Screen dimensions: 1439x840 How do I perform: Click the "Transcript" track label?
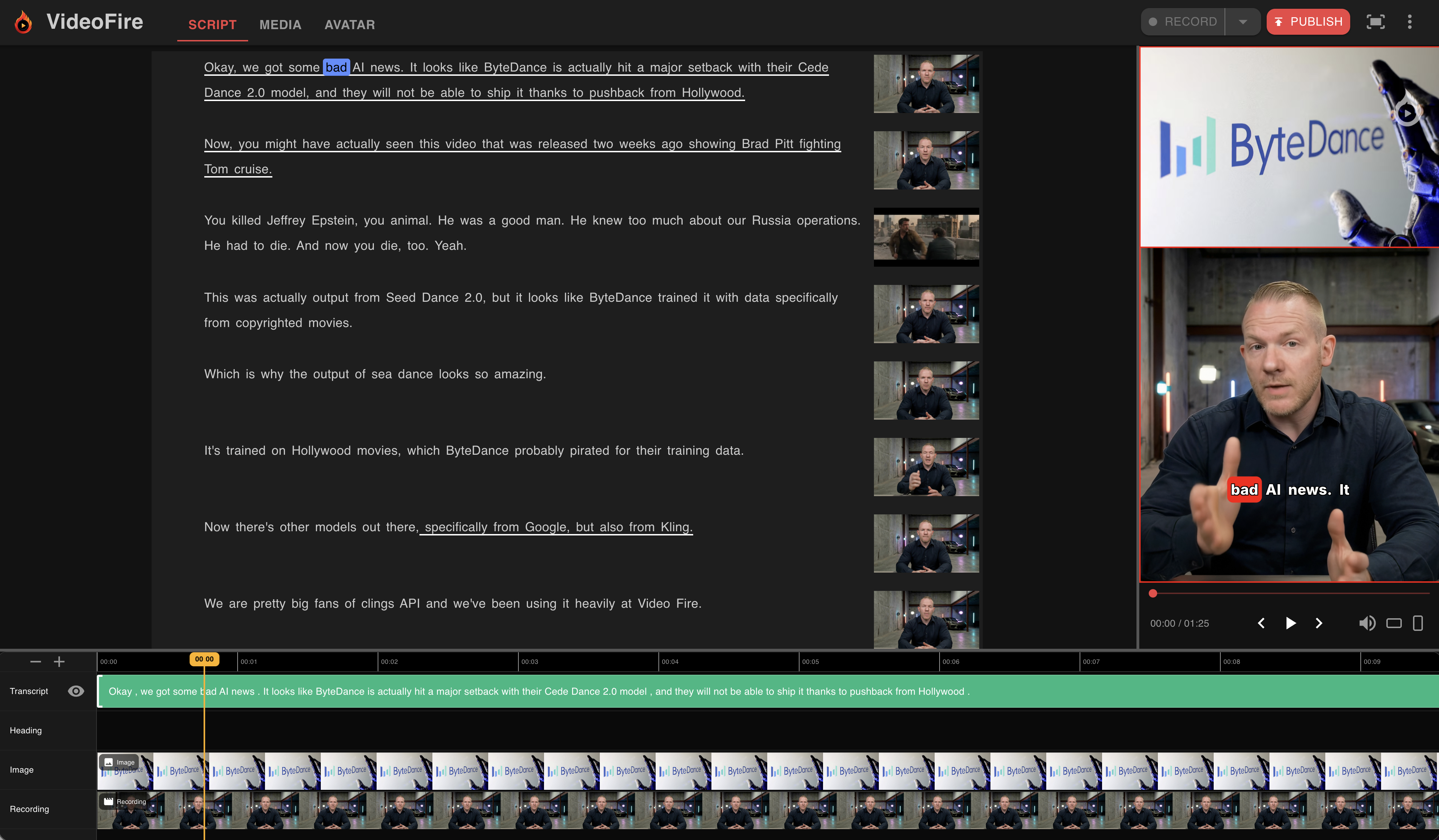coord(29,691)
